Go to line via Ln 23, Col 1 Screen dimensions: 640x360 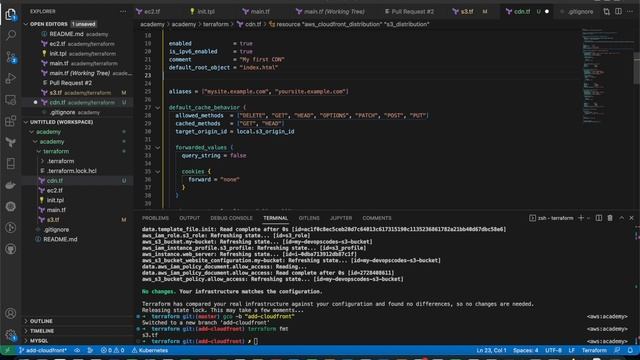(x=491, y=350)
